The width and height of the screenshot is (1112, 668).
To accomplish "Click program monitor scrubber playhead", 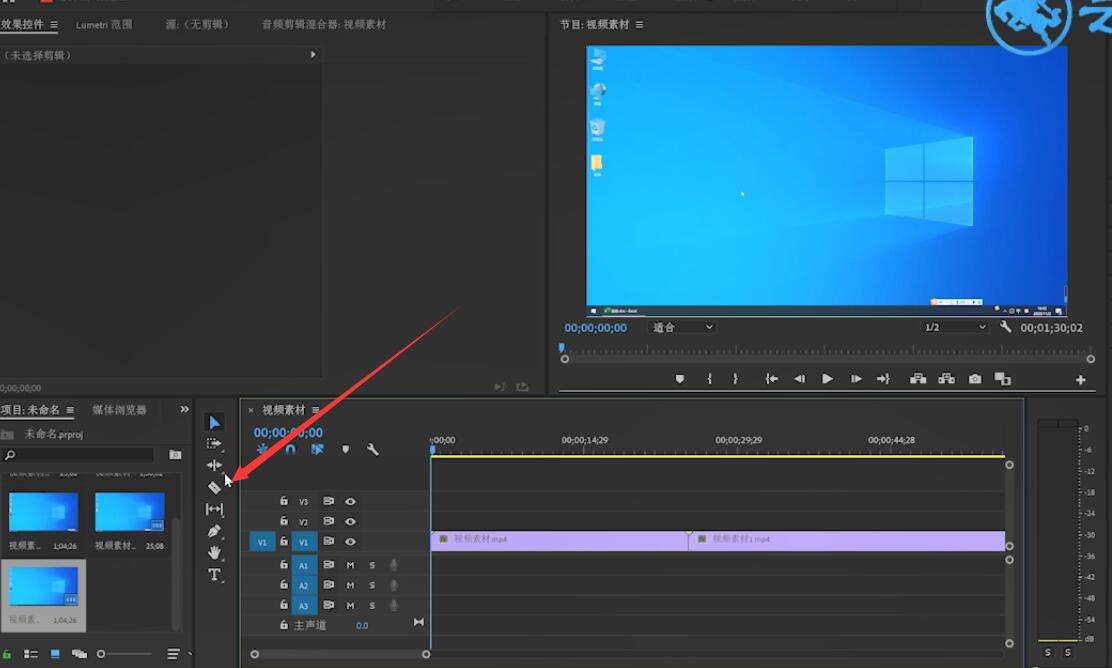I will coord(562,347).
